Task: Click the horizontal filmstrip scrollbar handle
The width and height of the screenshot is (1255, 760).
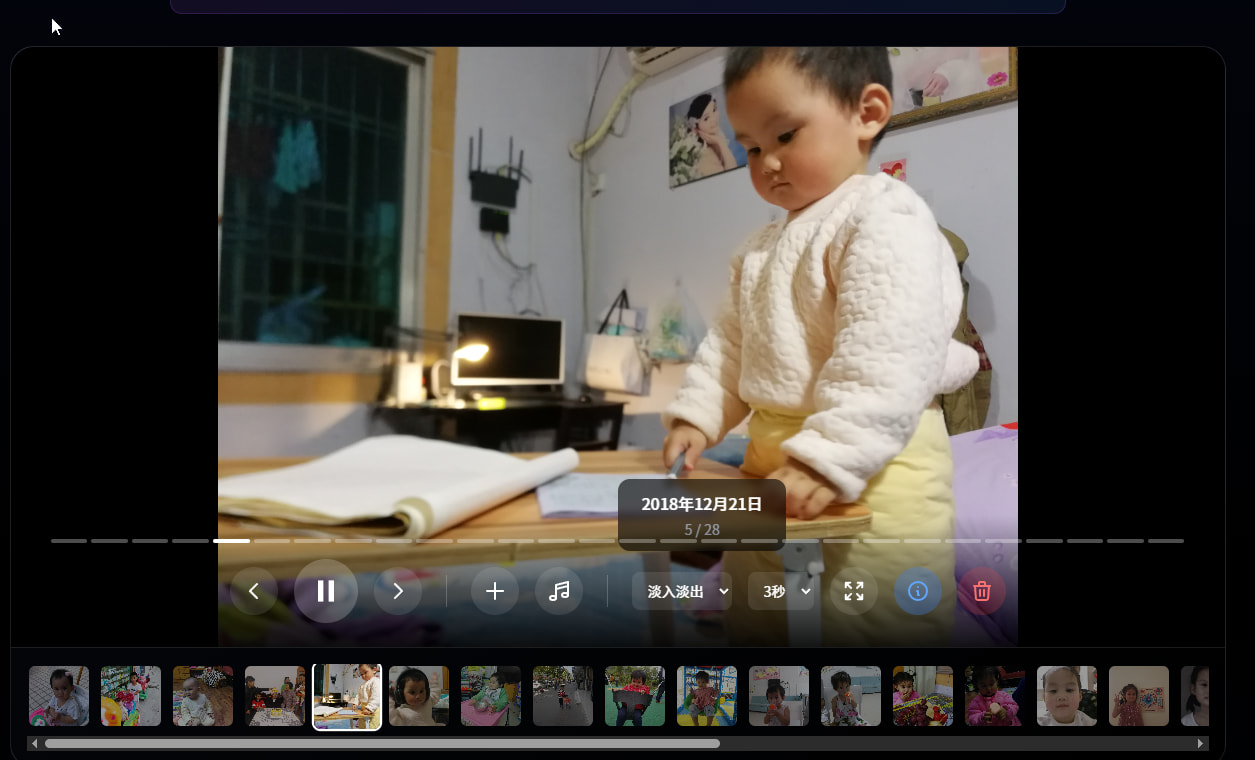Action: [382, 743]
